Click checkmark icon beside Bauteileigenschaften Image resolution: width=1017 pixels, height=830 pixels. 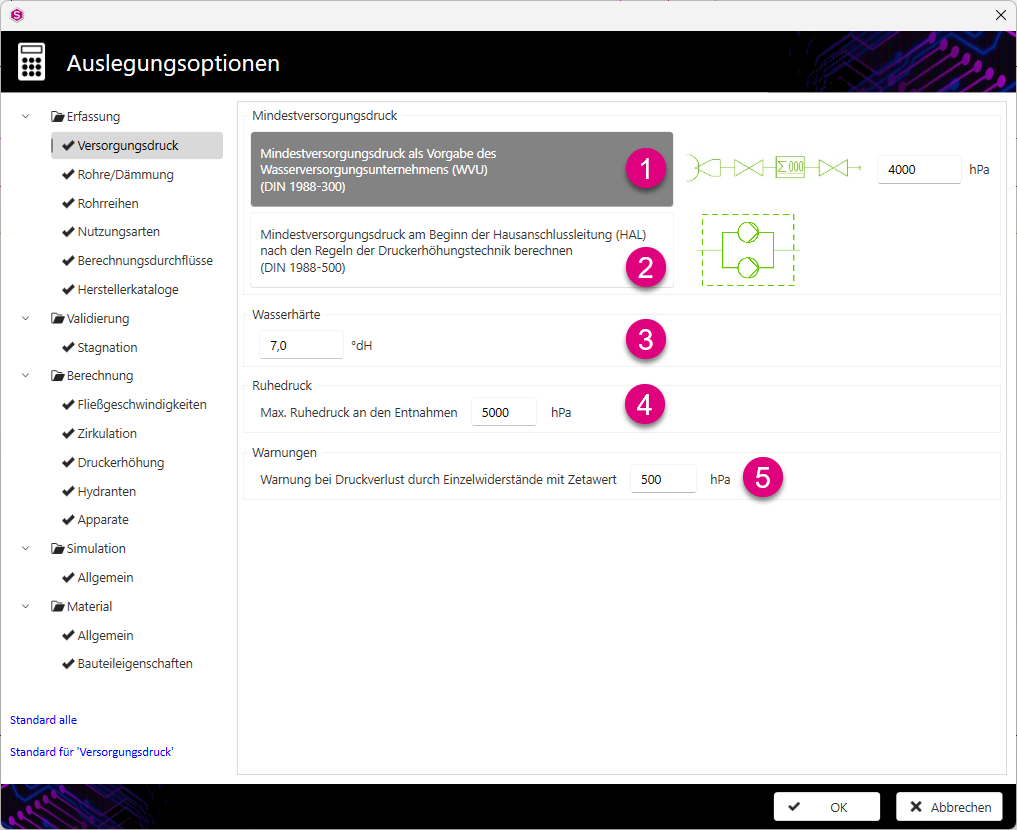click(68, 663)
